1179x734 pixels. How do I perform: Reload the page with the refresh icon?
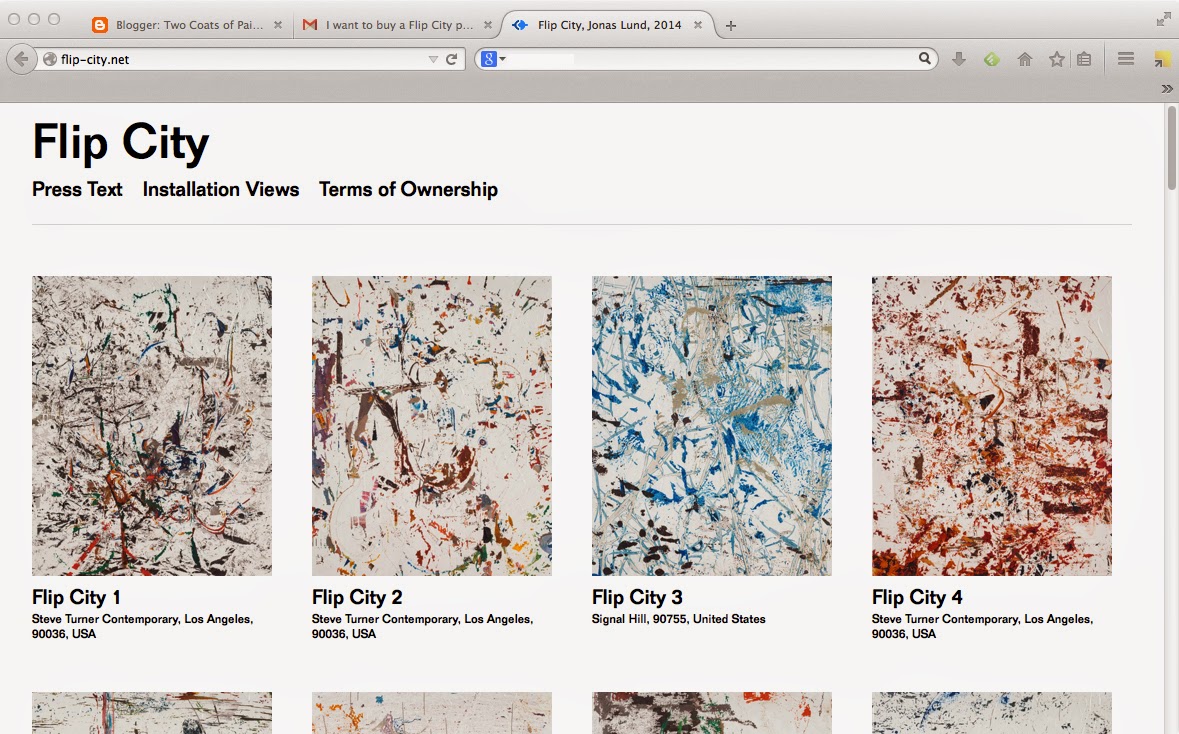452,60
